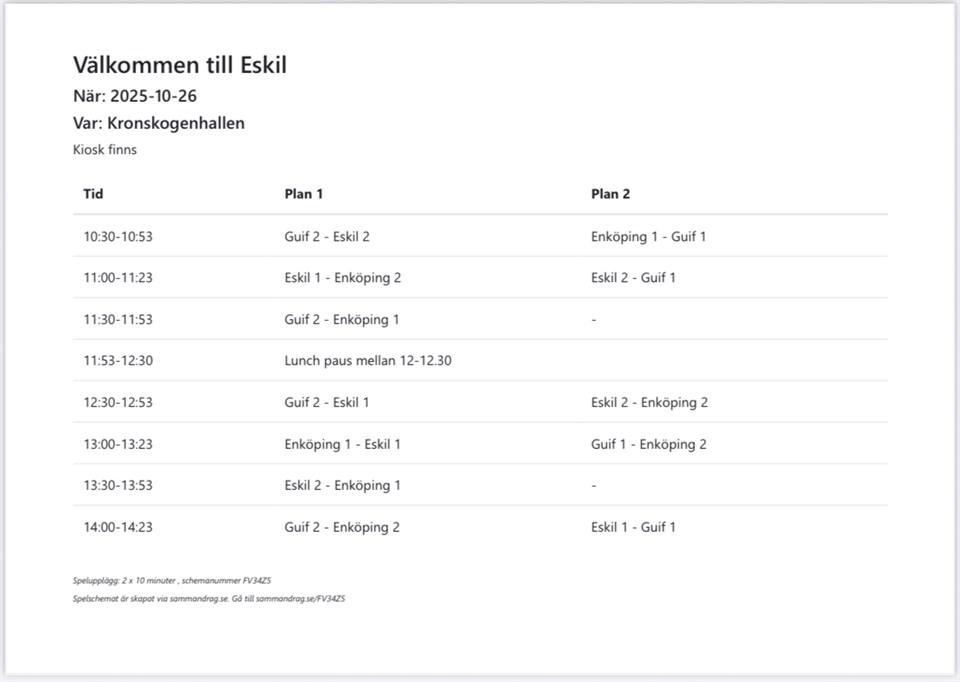Click the 'Plan 1' column header

point(303,194)
